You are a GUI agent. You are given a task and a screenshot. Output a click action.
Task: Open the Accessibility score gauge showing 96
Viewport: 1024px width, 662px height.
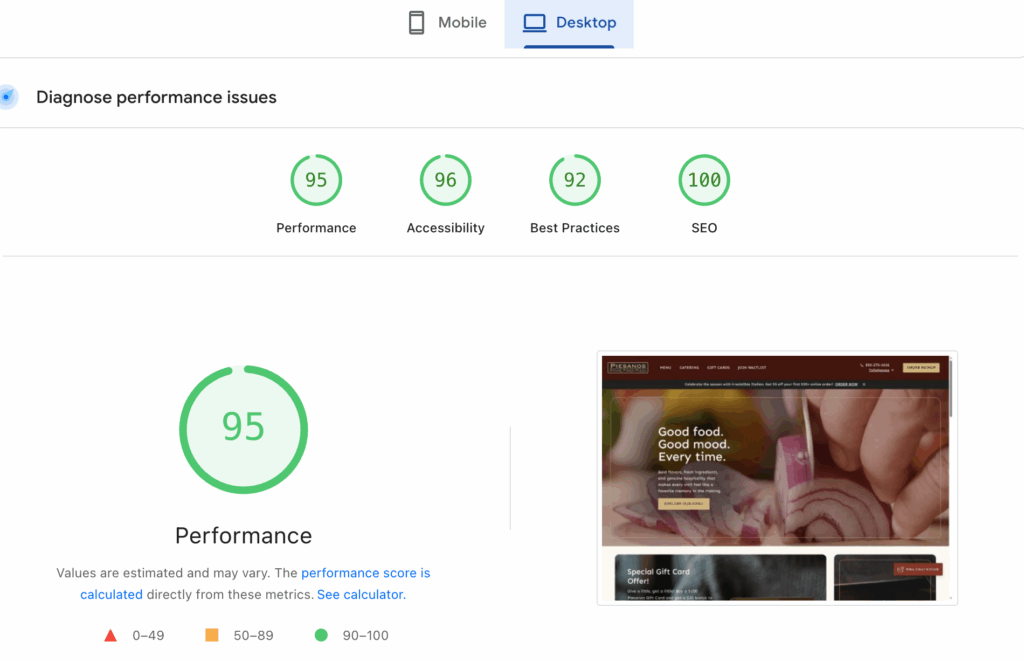(445, 180)
